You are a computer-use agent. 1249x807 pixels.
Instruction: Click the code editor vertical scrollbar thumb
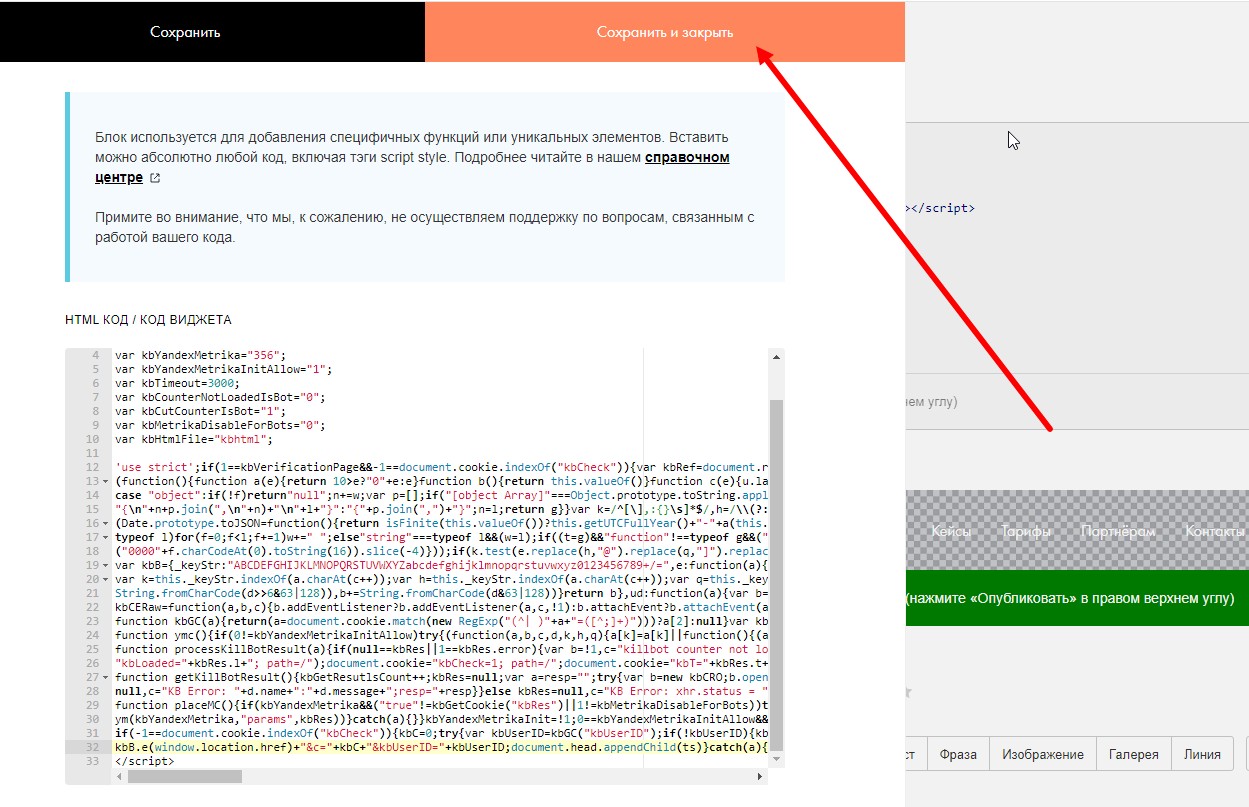click(776, 574)
